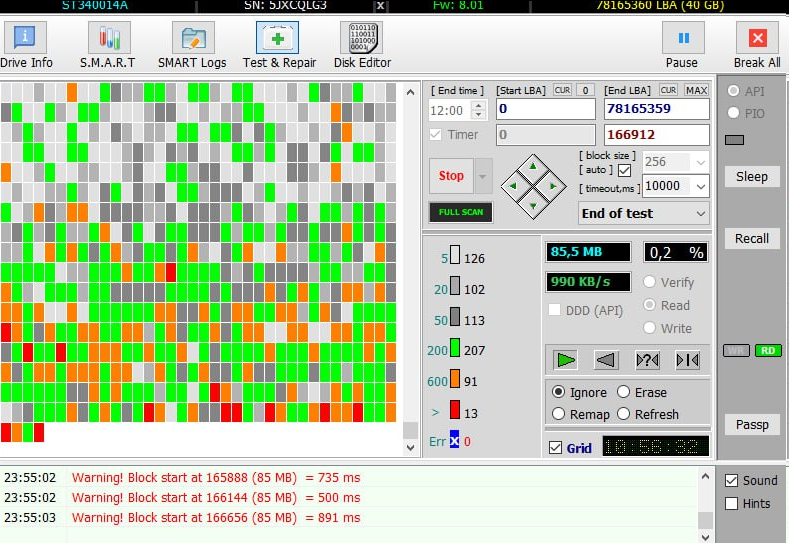Select the Verify test mode
Viewport: 789px width, 543px height.
point(649,282)
